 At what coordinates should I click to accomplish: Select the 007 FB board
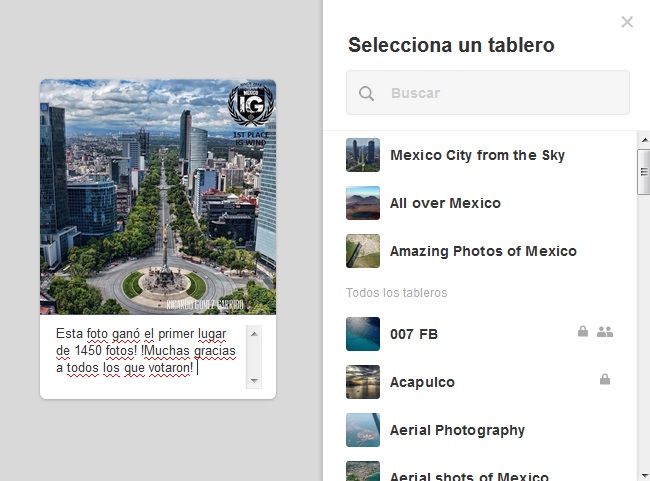click(480, 334)
